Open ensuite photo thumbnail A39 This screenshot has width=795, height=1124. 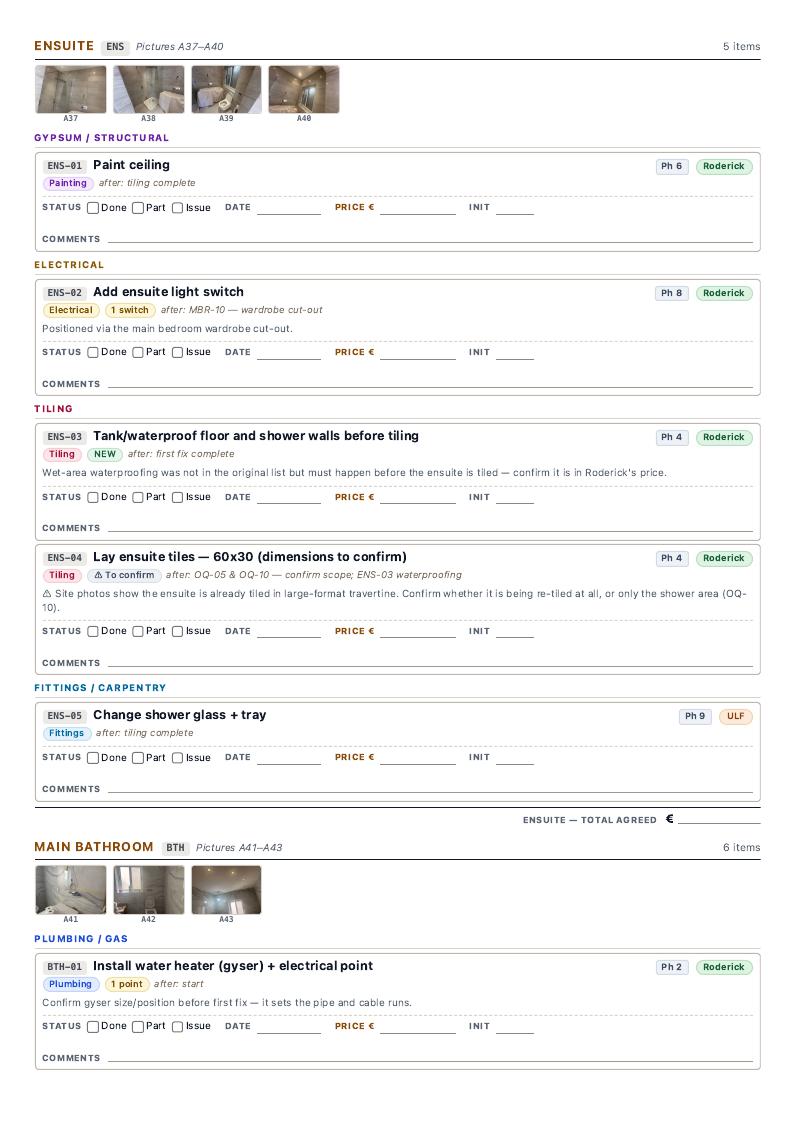[226, 90]
